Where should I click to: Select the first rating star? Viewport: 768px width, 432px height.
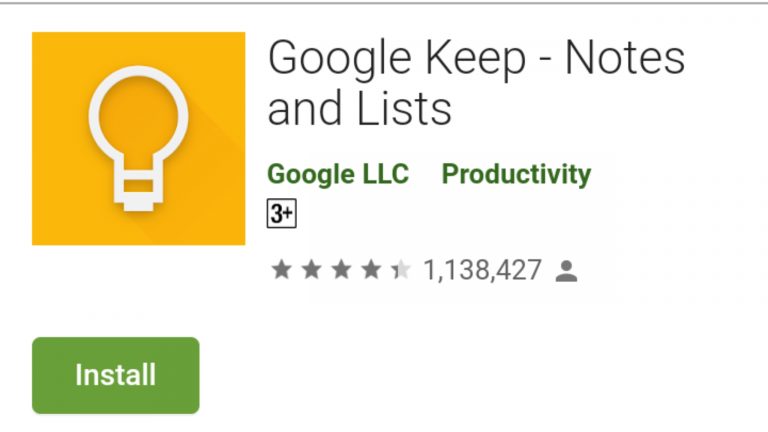282,270
